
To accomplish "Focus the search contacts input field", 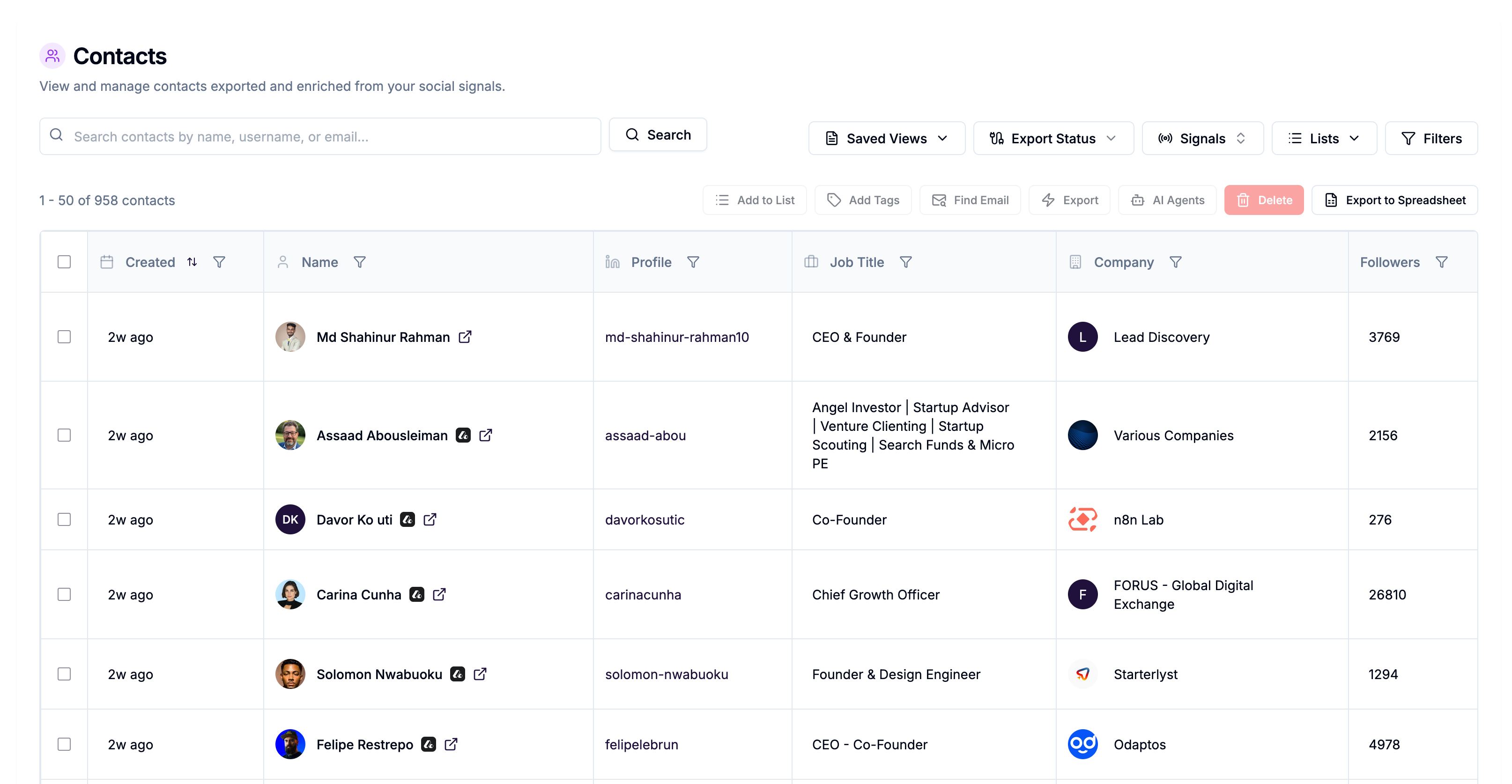I will pos(320,136).
